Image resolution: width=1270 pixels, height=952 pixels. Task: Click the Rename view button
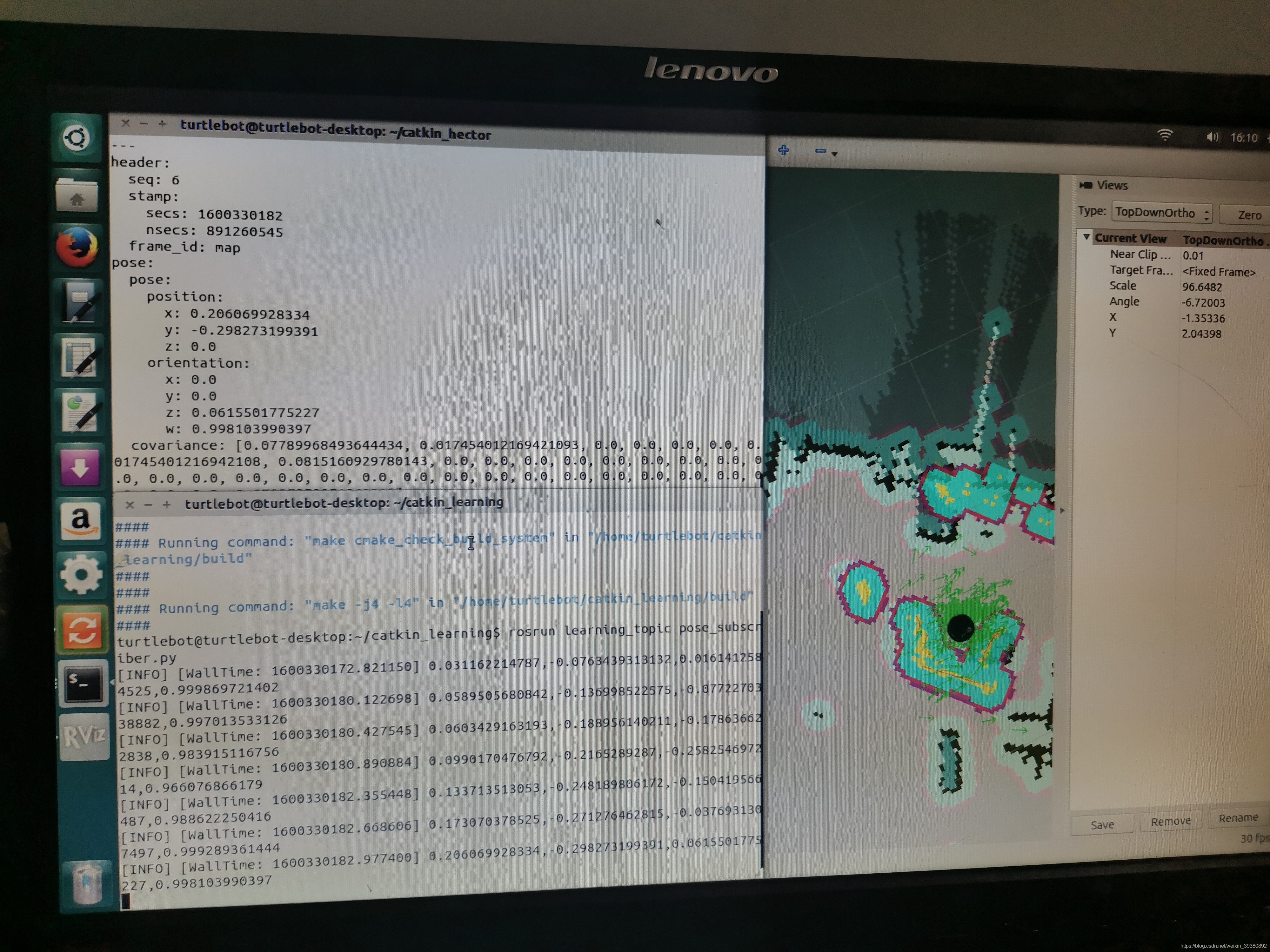(x=1239, y=818)
